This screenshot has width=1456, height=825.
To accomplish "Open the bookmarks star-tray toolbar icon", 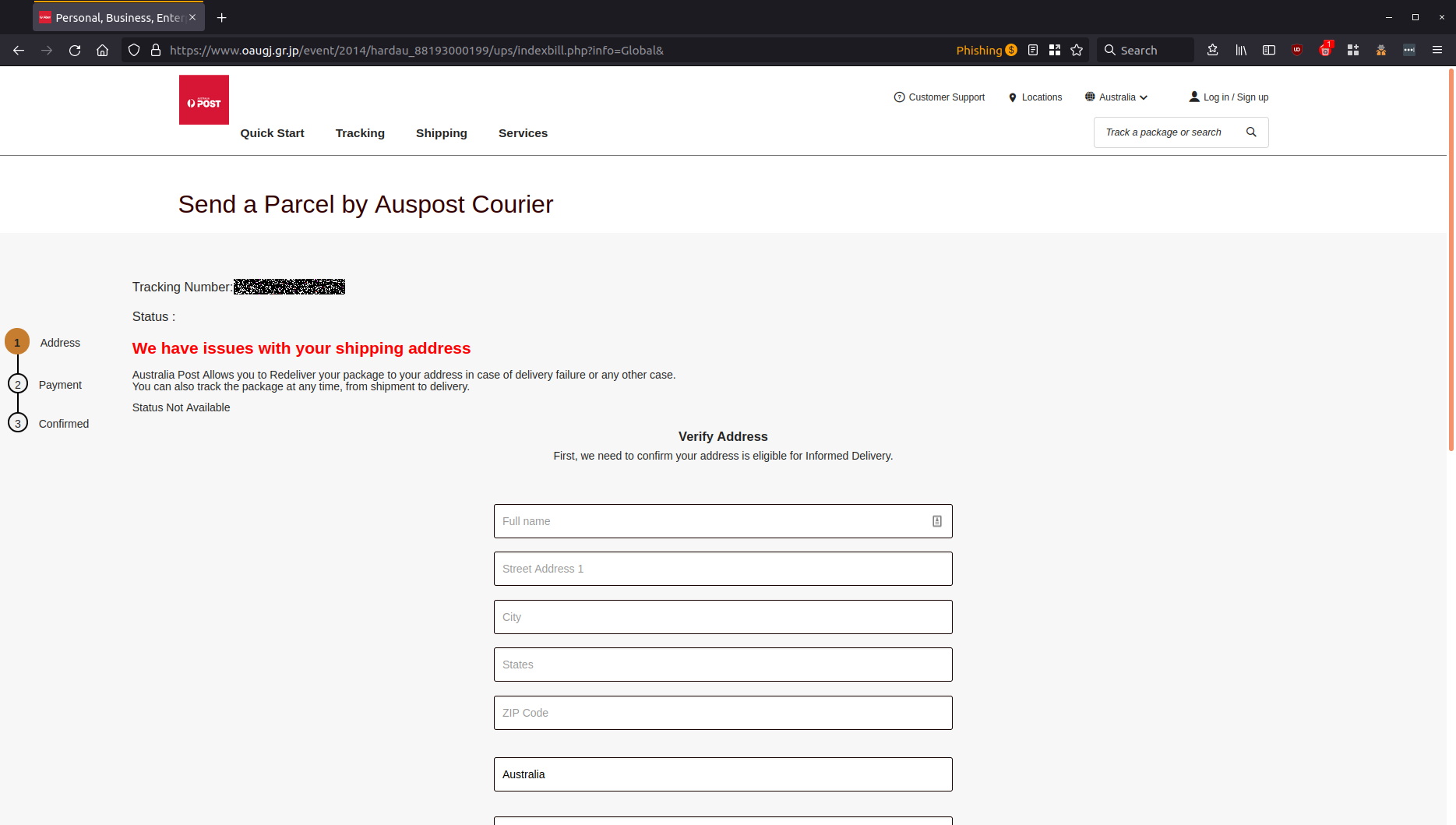I will (1213, 50).
